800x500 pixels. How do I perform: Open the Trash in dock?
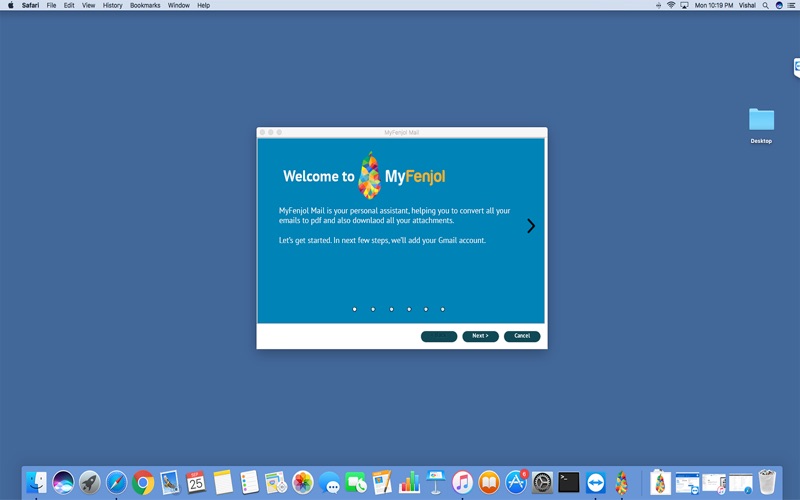click(x=767, y=482)
